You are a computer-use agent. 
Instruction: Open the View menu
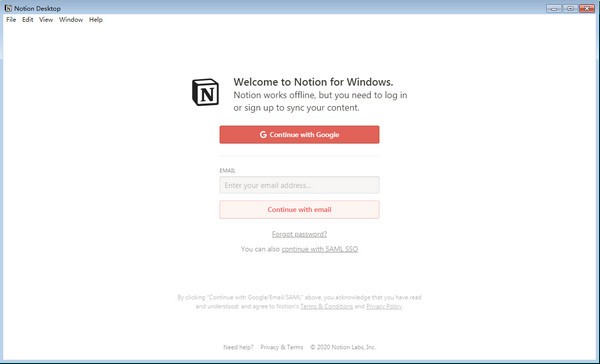coord(46,20)
